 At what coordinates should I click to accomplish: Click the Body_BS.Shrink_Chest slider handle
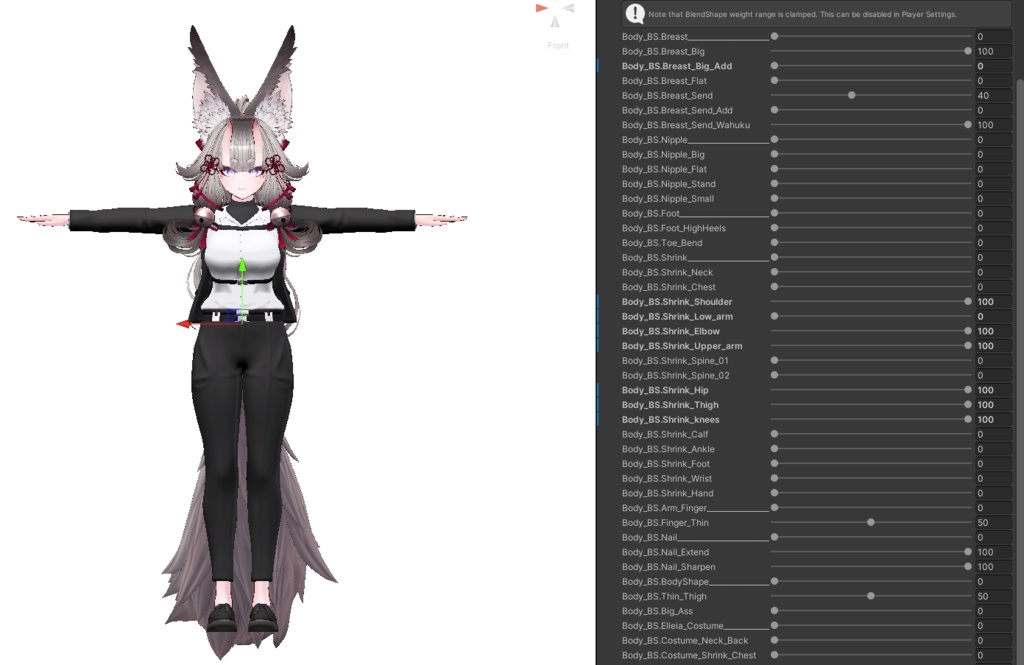tap(775, 287)
